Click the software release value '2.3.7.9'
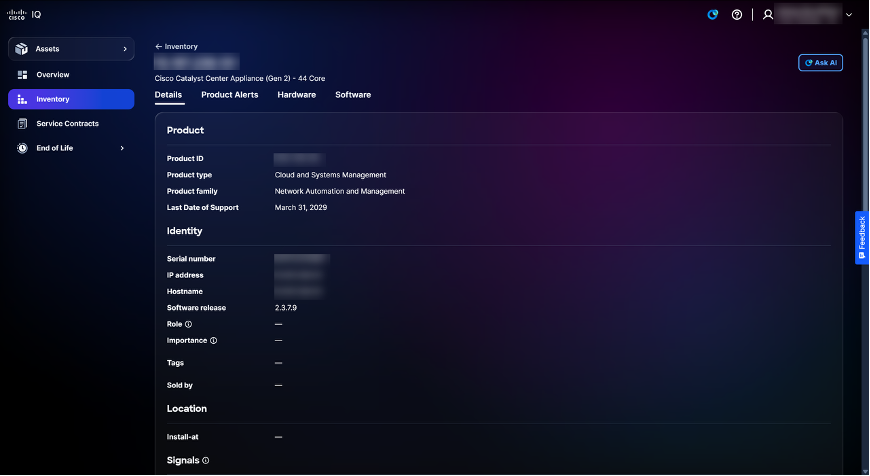 [x=286, y=308]
